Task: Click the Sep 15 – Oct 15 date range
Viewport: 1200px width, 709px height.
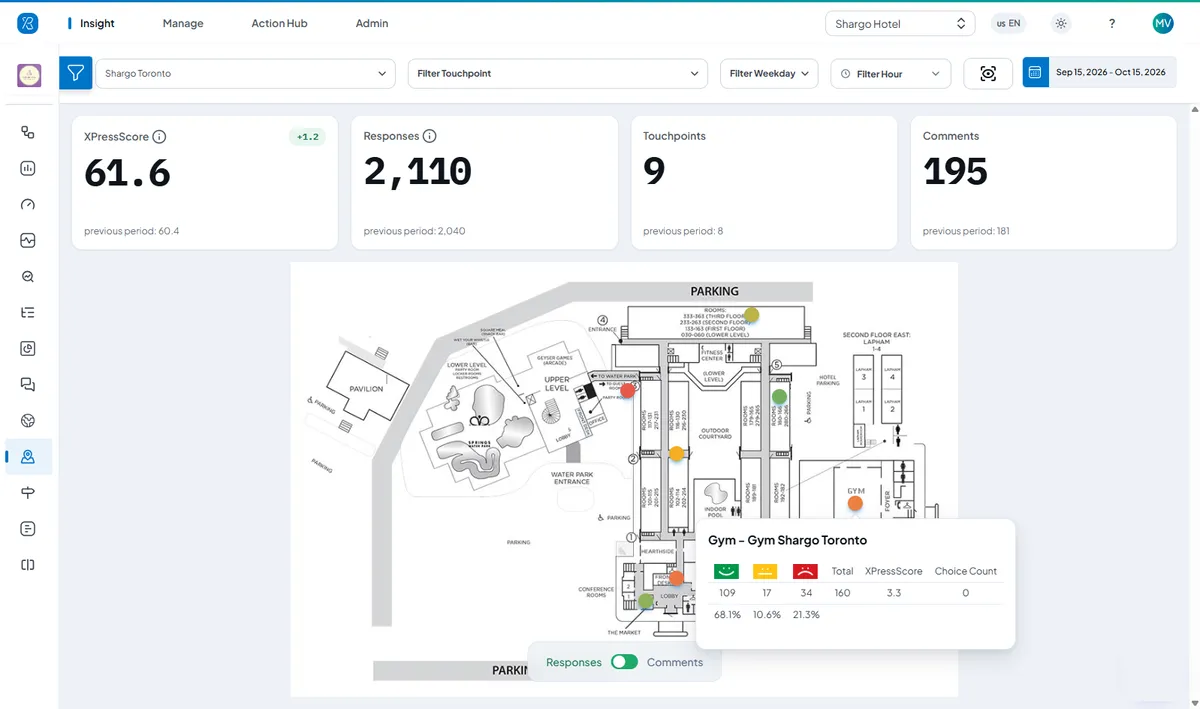Action: (x=1111, y=73)
